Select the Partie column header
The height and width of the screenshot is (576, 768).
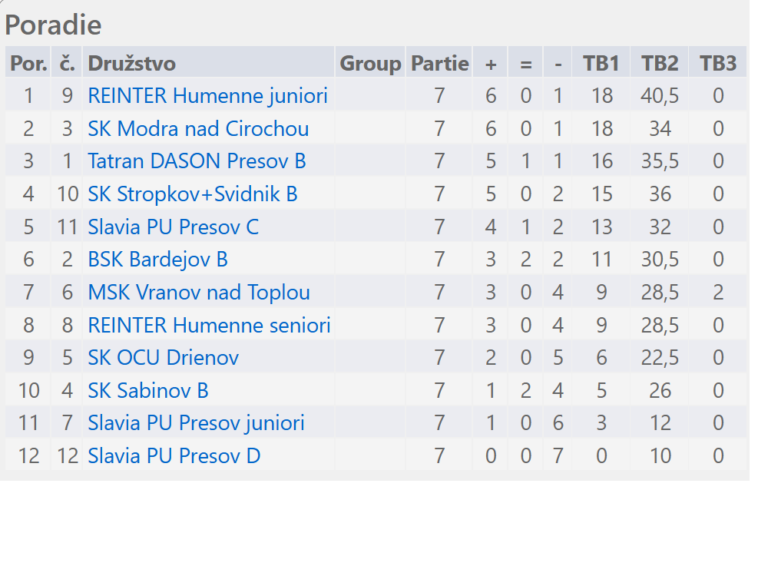pyautogui.click(x=439, y=63)
